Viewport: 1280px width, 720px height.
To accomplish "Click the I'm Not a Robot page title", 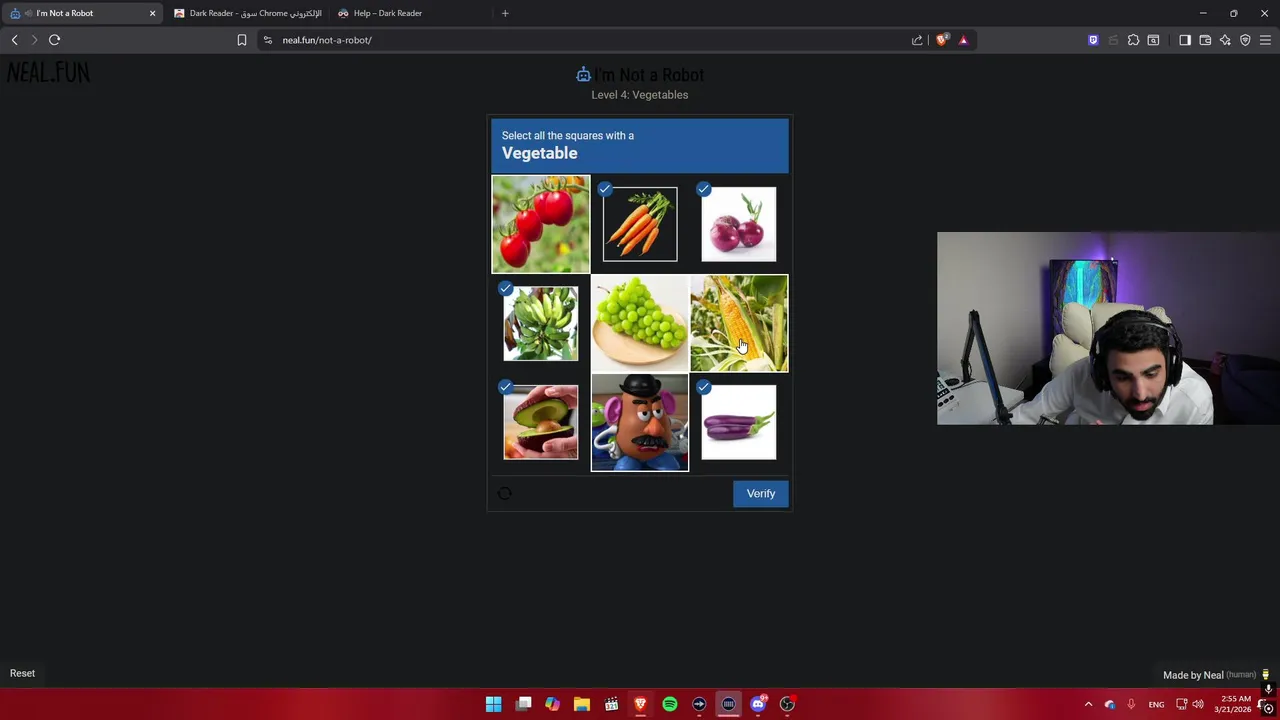I will [x=640, y=75].
